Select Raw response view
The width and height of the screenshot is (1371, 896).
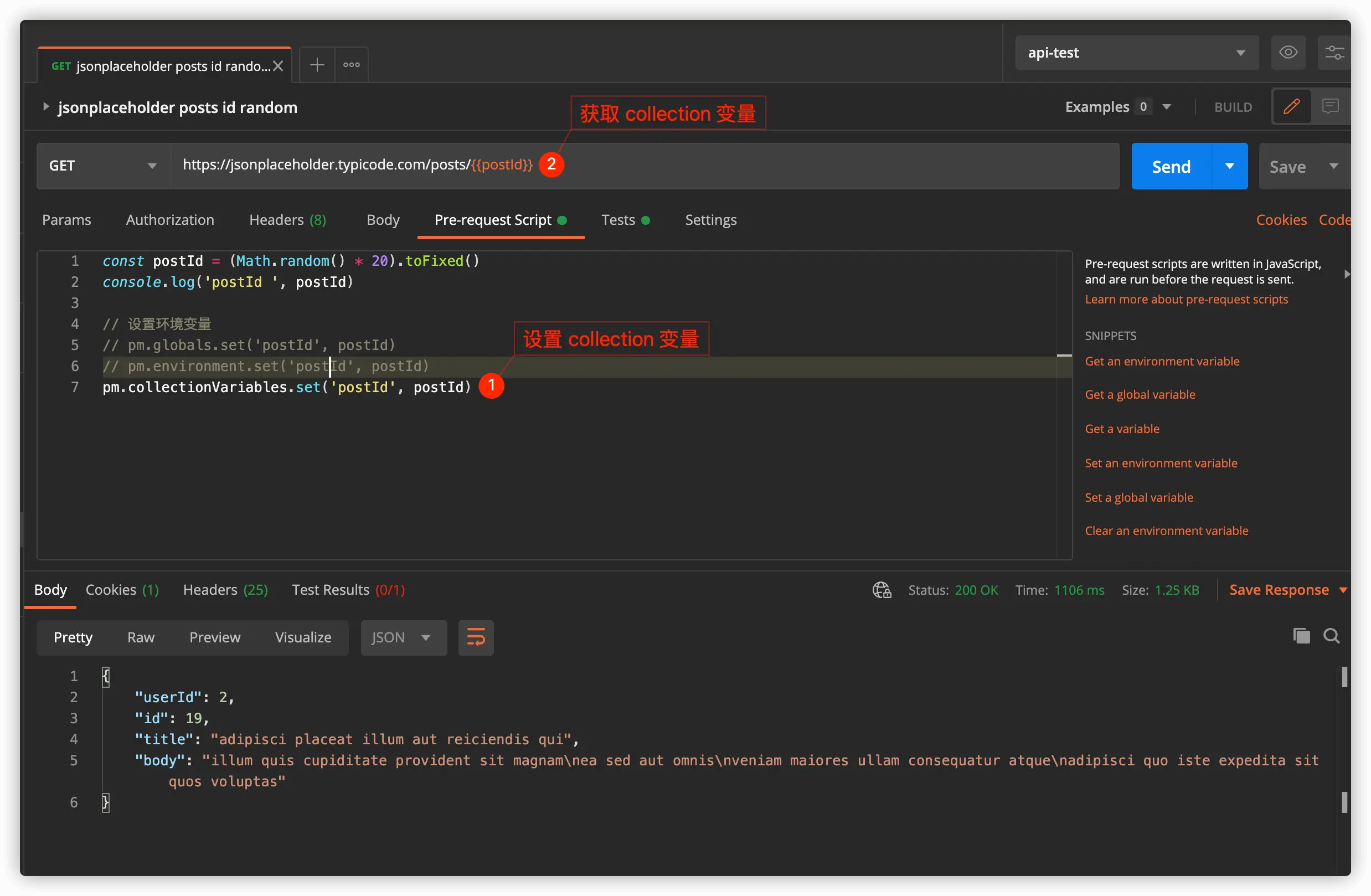tap(141, 637)
